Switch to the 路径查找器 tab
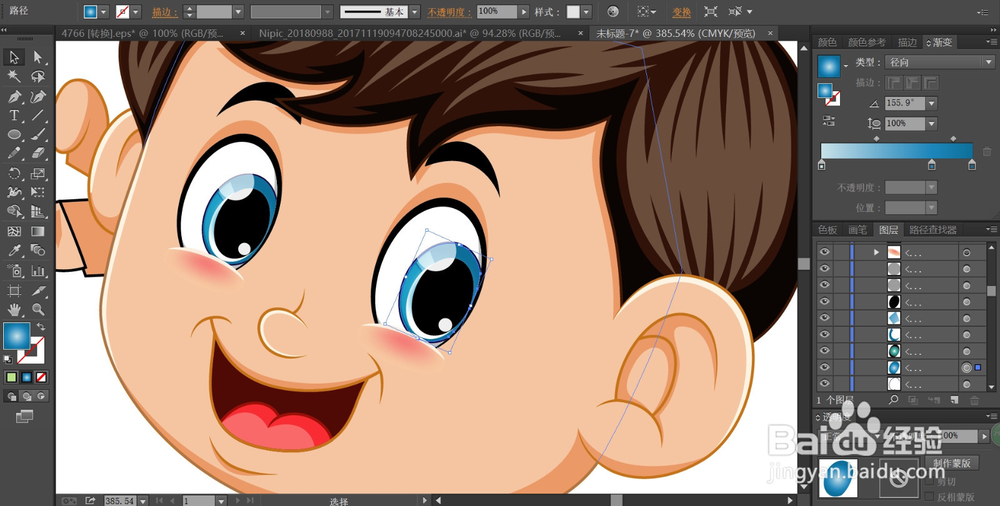Image resolution: width=1000 pixels, height=506 pixels. 932,230
